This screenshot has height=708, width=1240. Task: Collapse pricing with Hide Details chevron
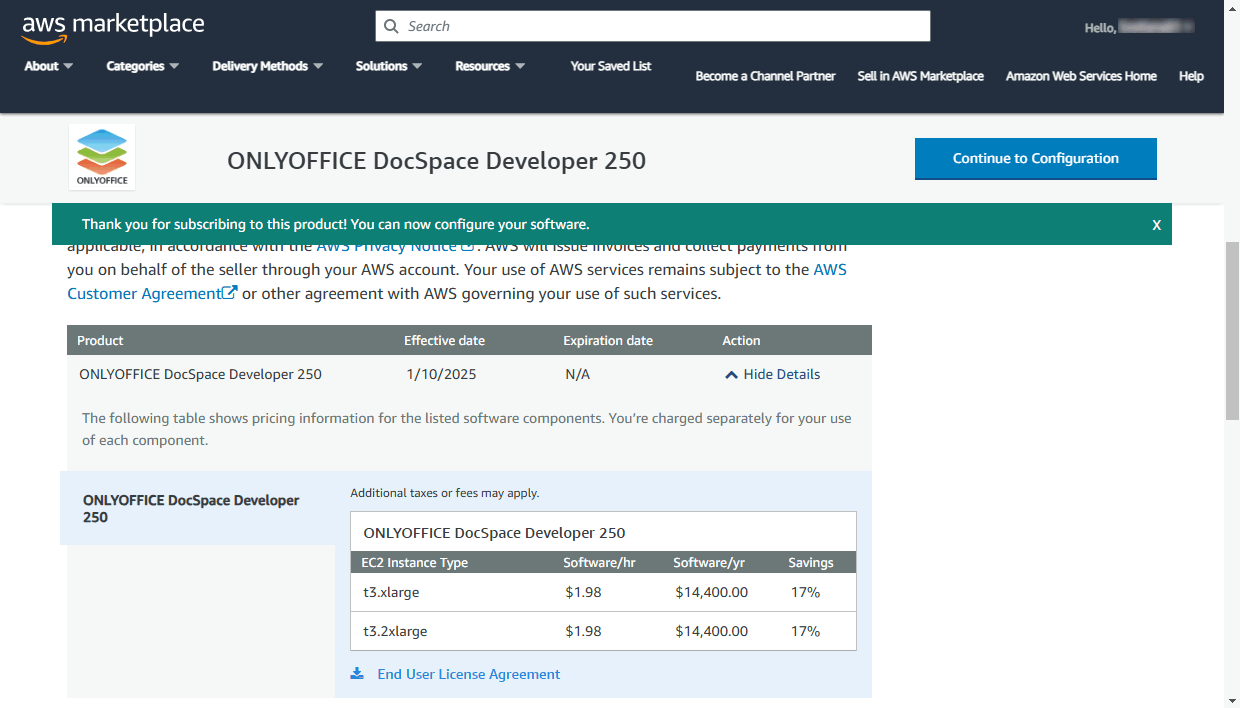click(732, 375)
